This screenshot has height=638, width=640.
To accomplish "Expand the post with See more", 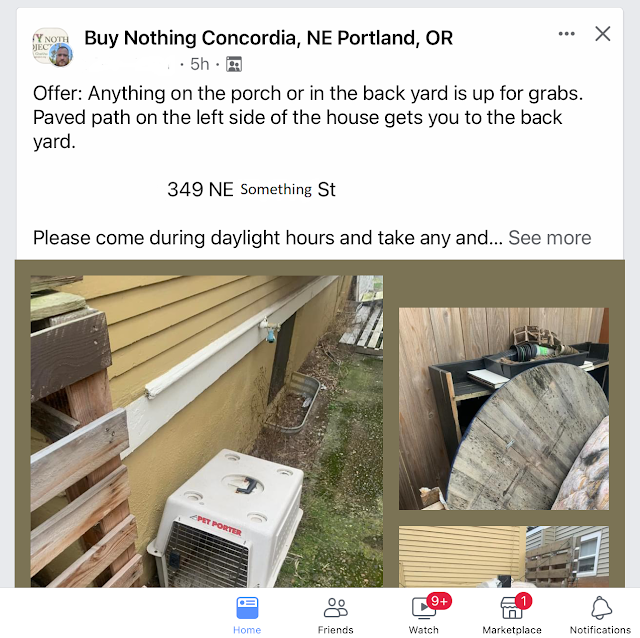I will (549, 238).
